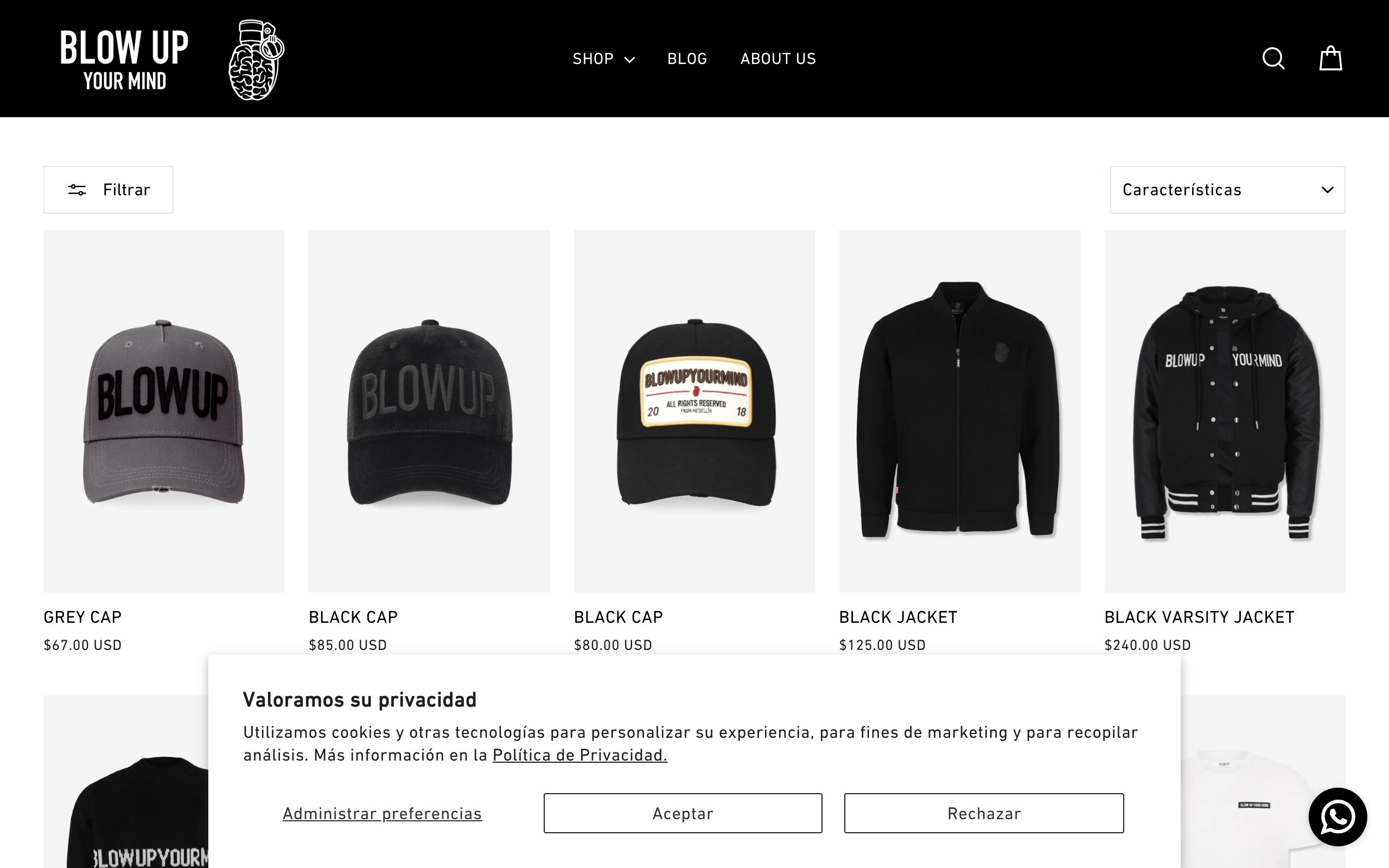Expand the SHOP menu chevron
Screen dimensions: 1389x868
coord(629,60)
